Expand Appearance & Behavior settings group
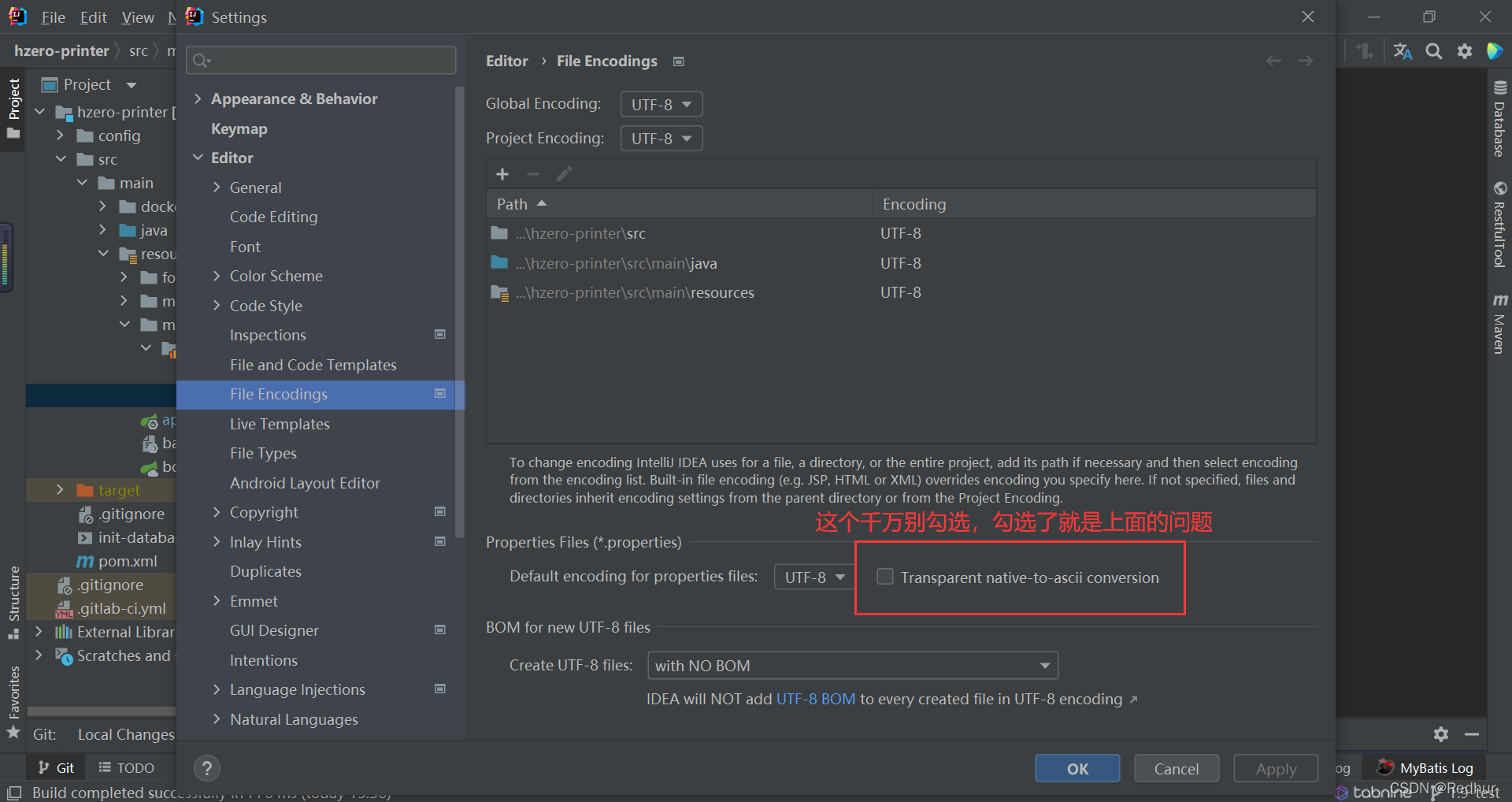 [x=198, y=98]
